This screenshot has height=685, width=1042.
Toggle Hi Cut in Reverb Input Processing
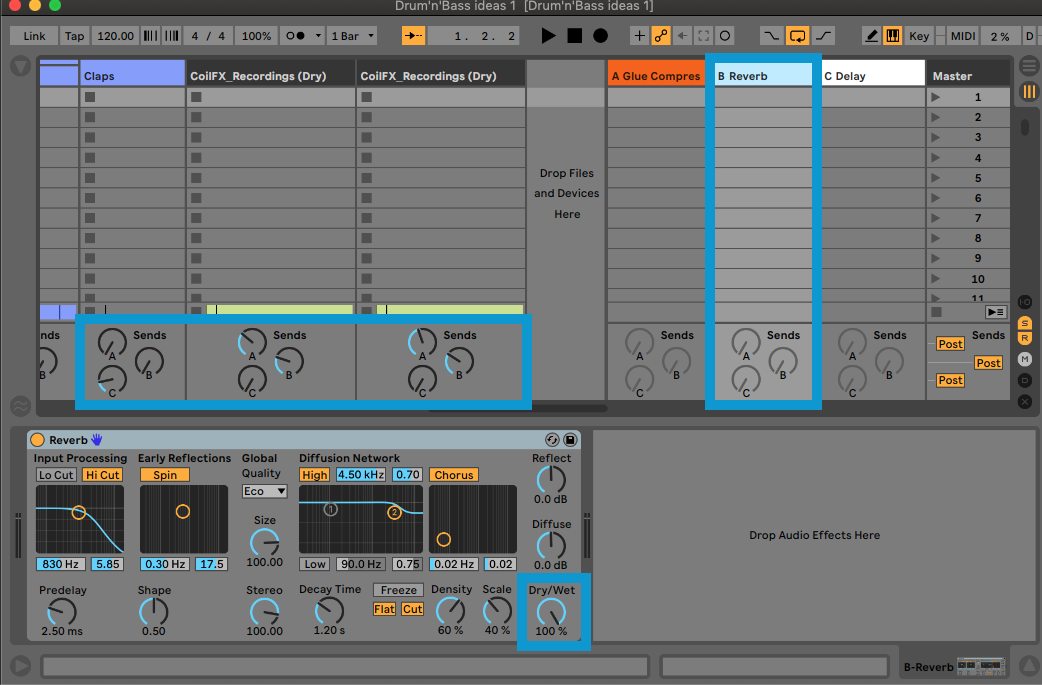click(102, 475)
